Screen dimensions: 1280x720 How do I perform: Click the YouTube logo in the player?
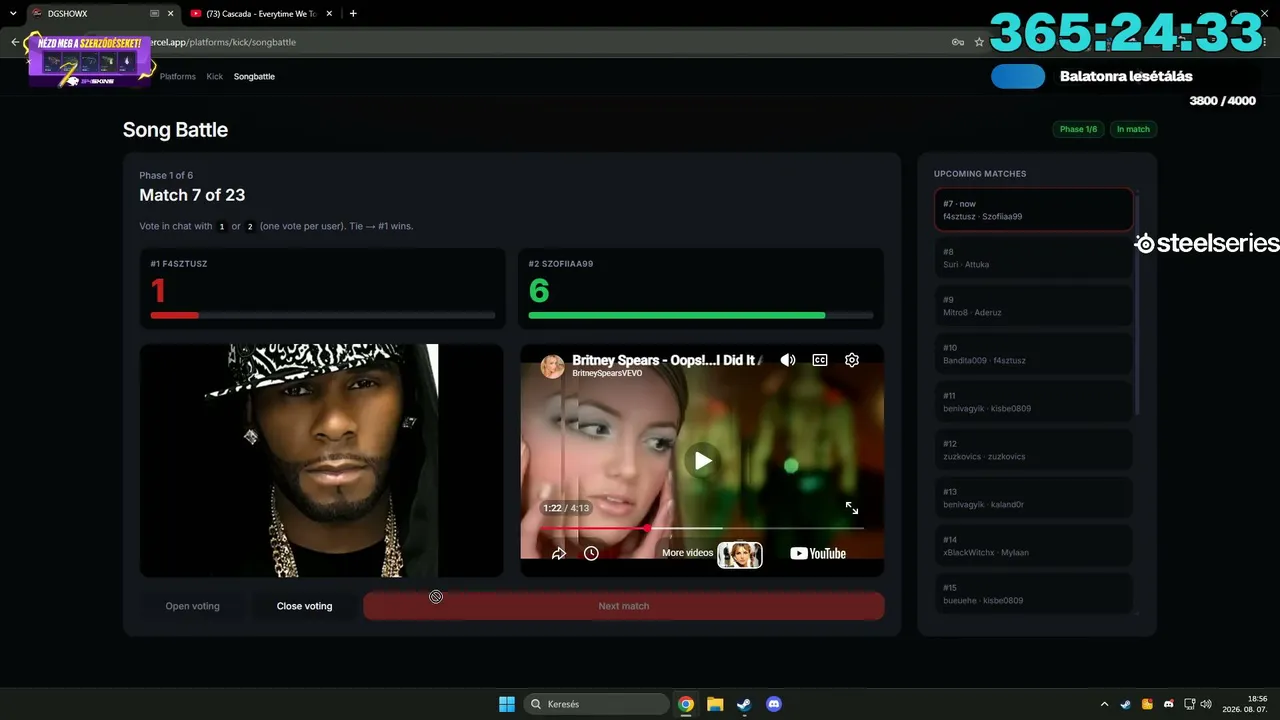(x=818, y=553)
